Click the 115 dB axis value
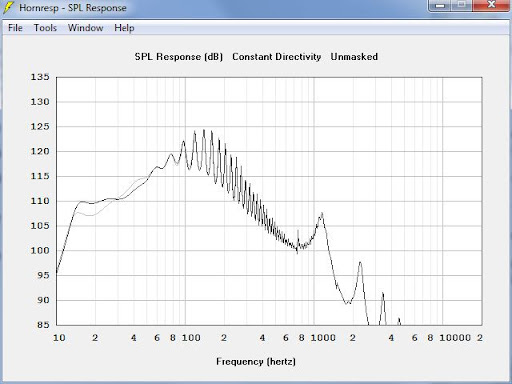Screen dimensions: 512x384 tap(40, 176)
